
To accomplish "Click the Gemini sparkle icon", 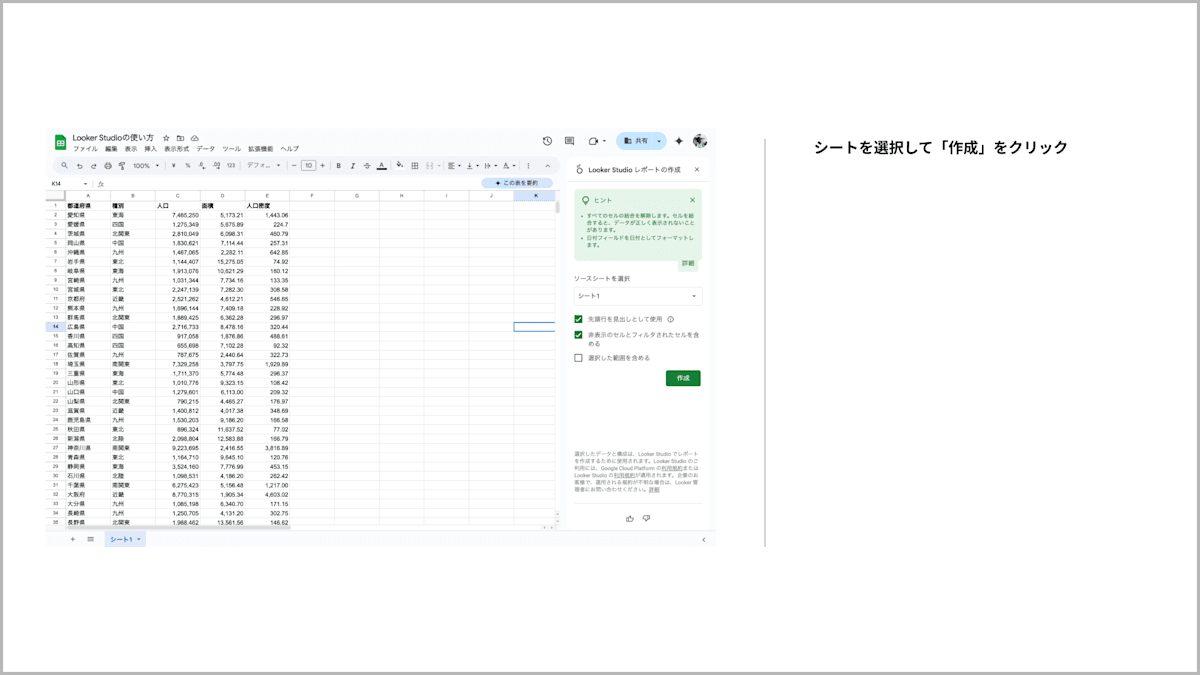I will point(679,141).
